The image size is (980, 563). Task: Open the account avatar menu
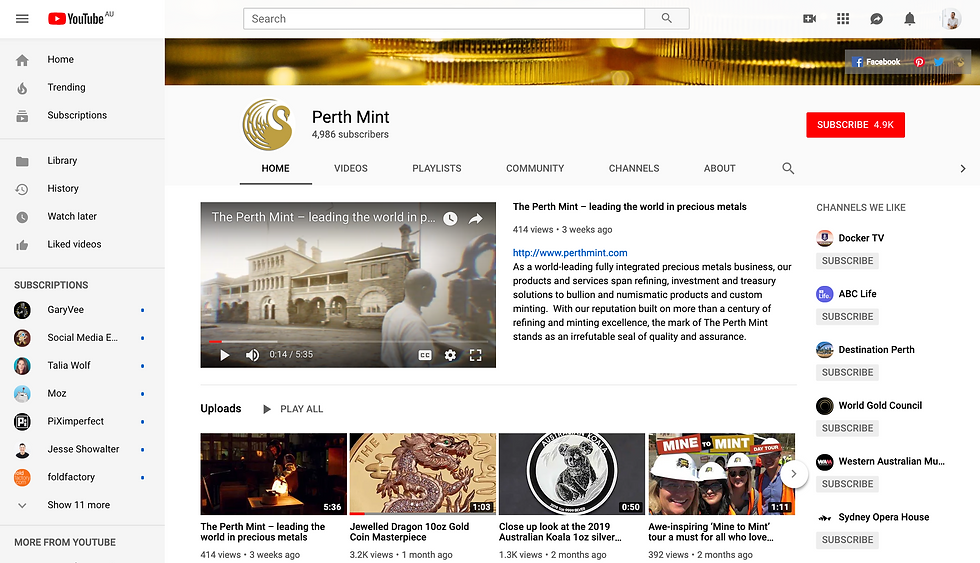[x=951, y=19]
